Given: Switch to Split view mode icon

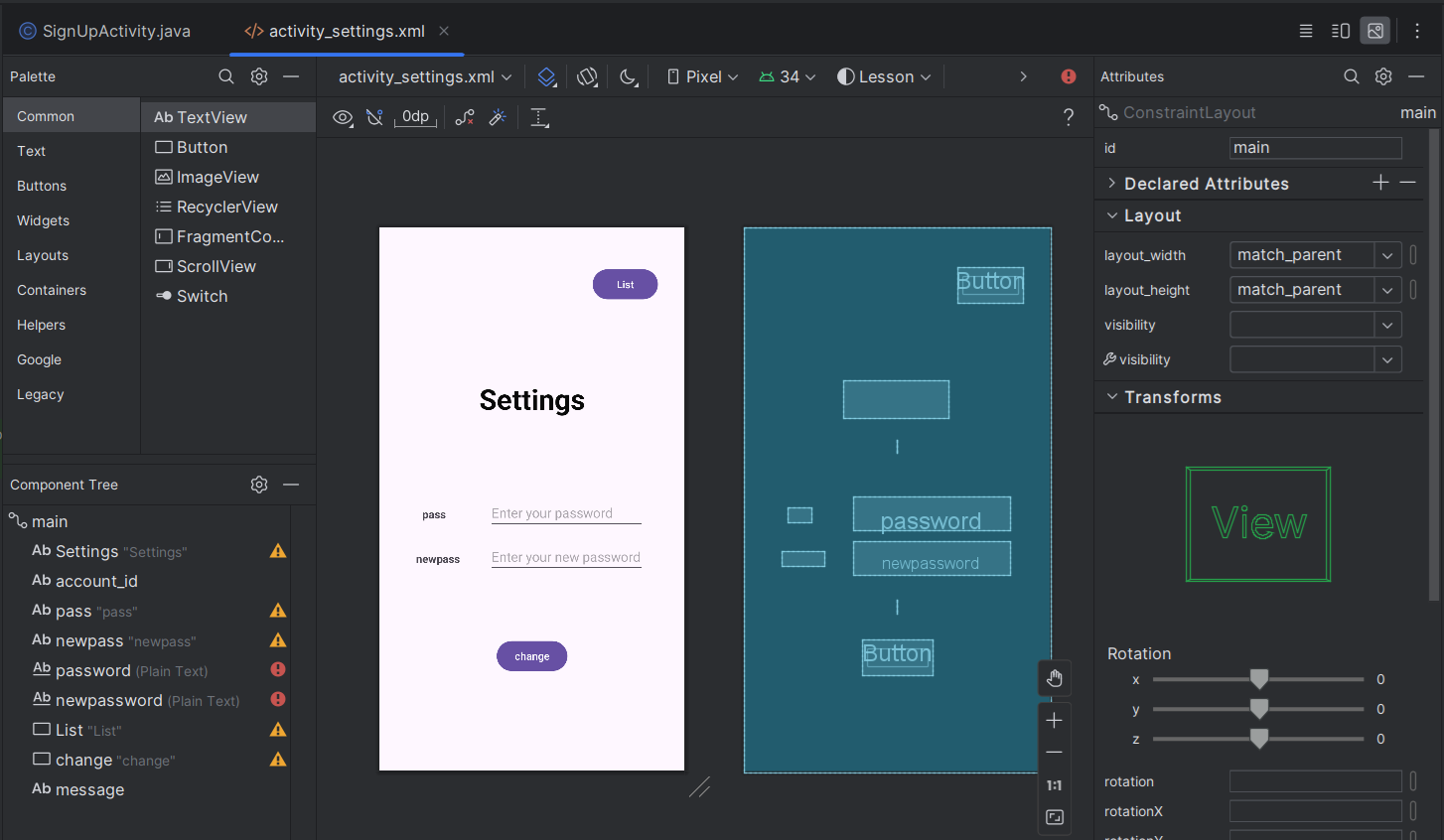Looking at the screenshot, I should (x=1341, y=31).
